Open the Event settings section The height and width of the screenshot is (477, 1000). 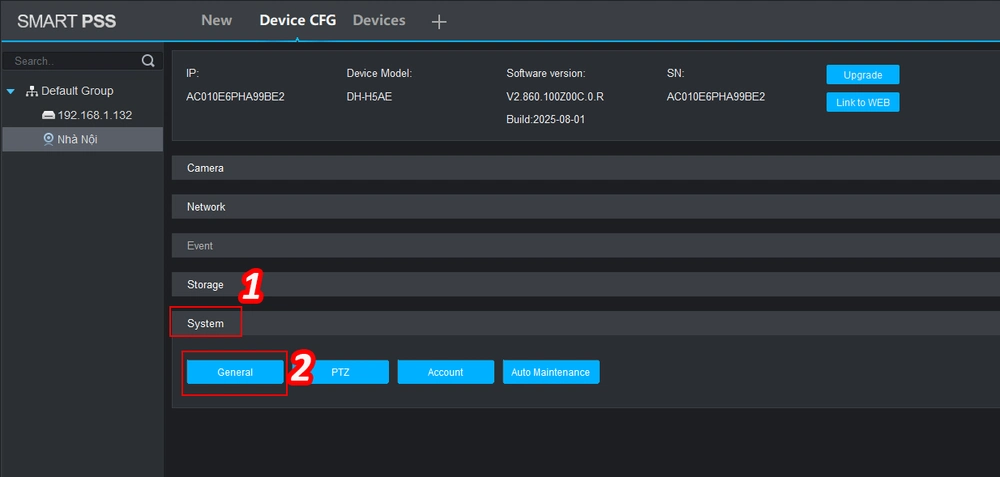200,246
